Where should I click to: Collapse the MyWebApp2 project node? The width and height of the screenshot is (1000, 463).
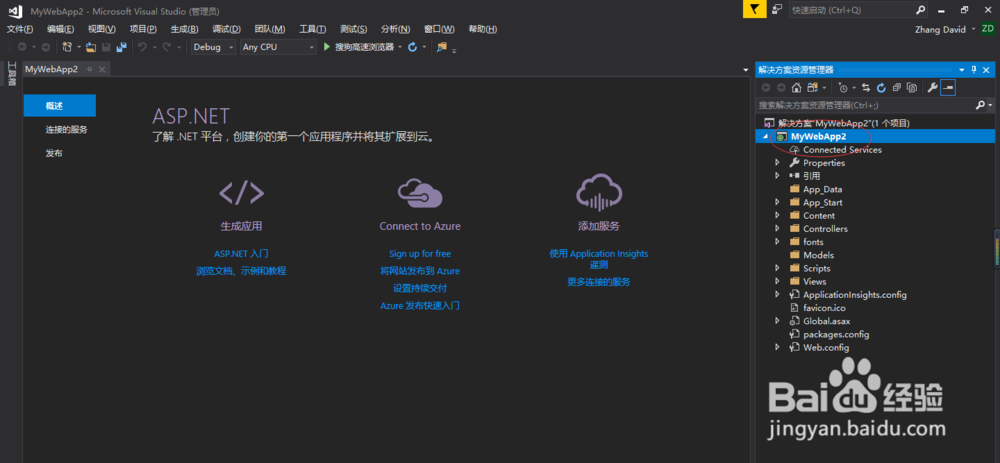tap(766, 136)
